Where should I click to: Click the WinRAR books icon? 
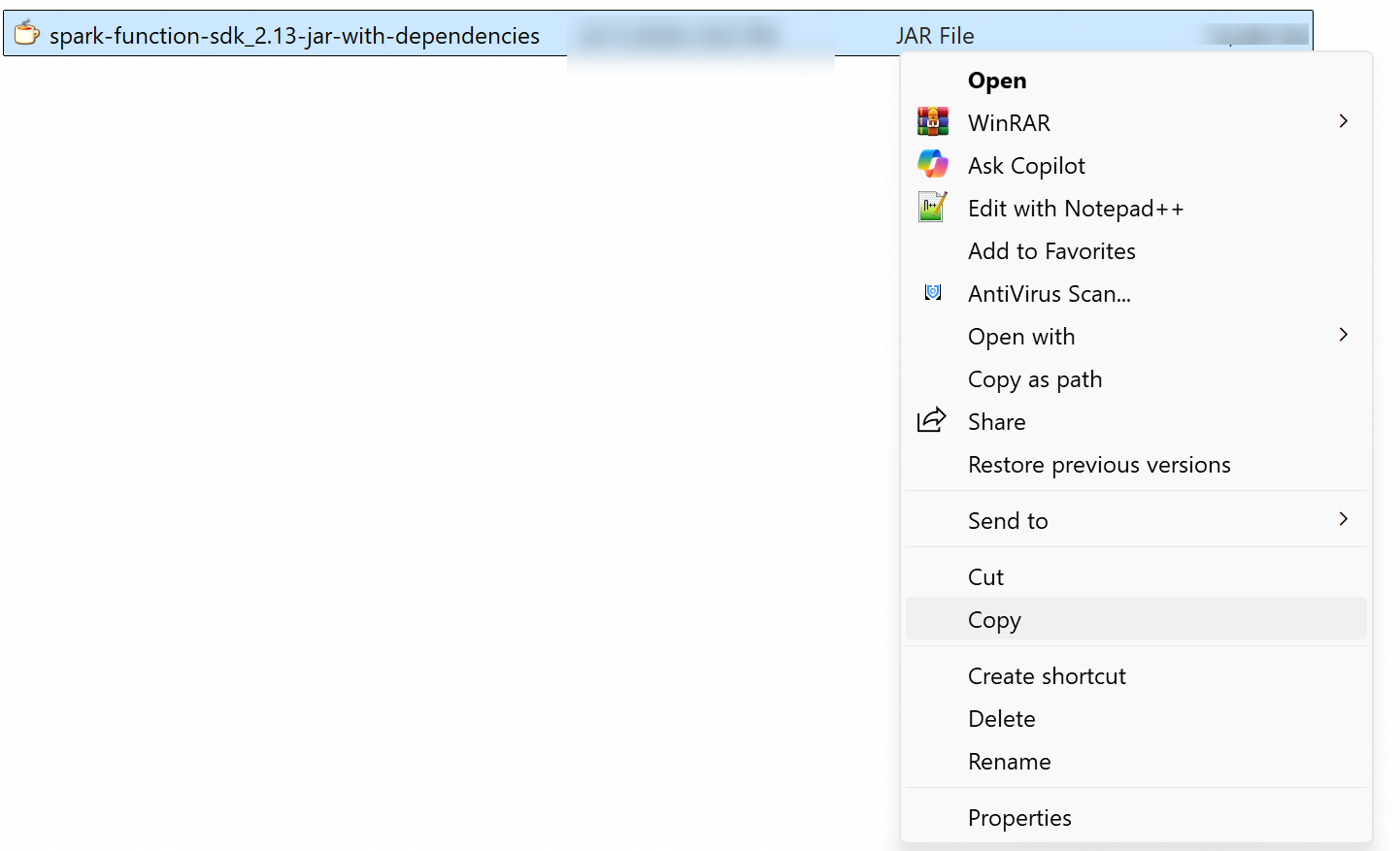click(x=933, y=121)
